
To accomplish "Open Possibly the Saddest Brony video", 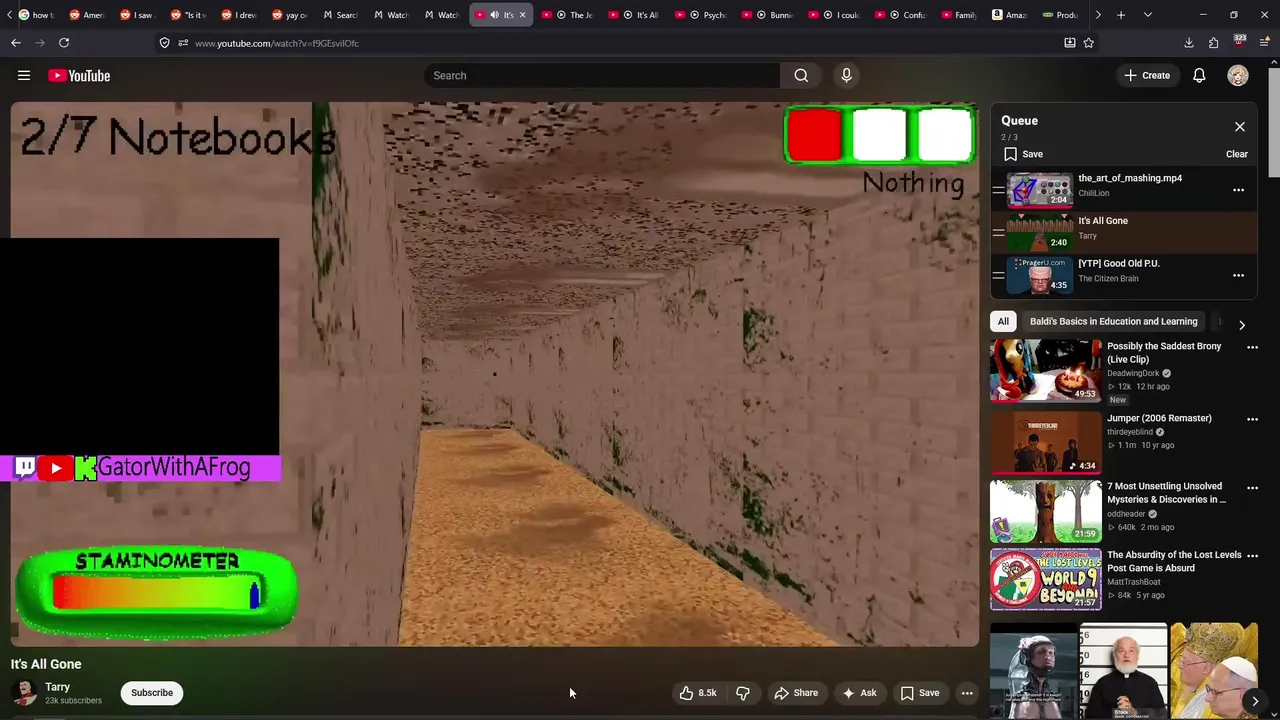I will pyautogui.click(x=1046, y=370).
